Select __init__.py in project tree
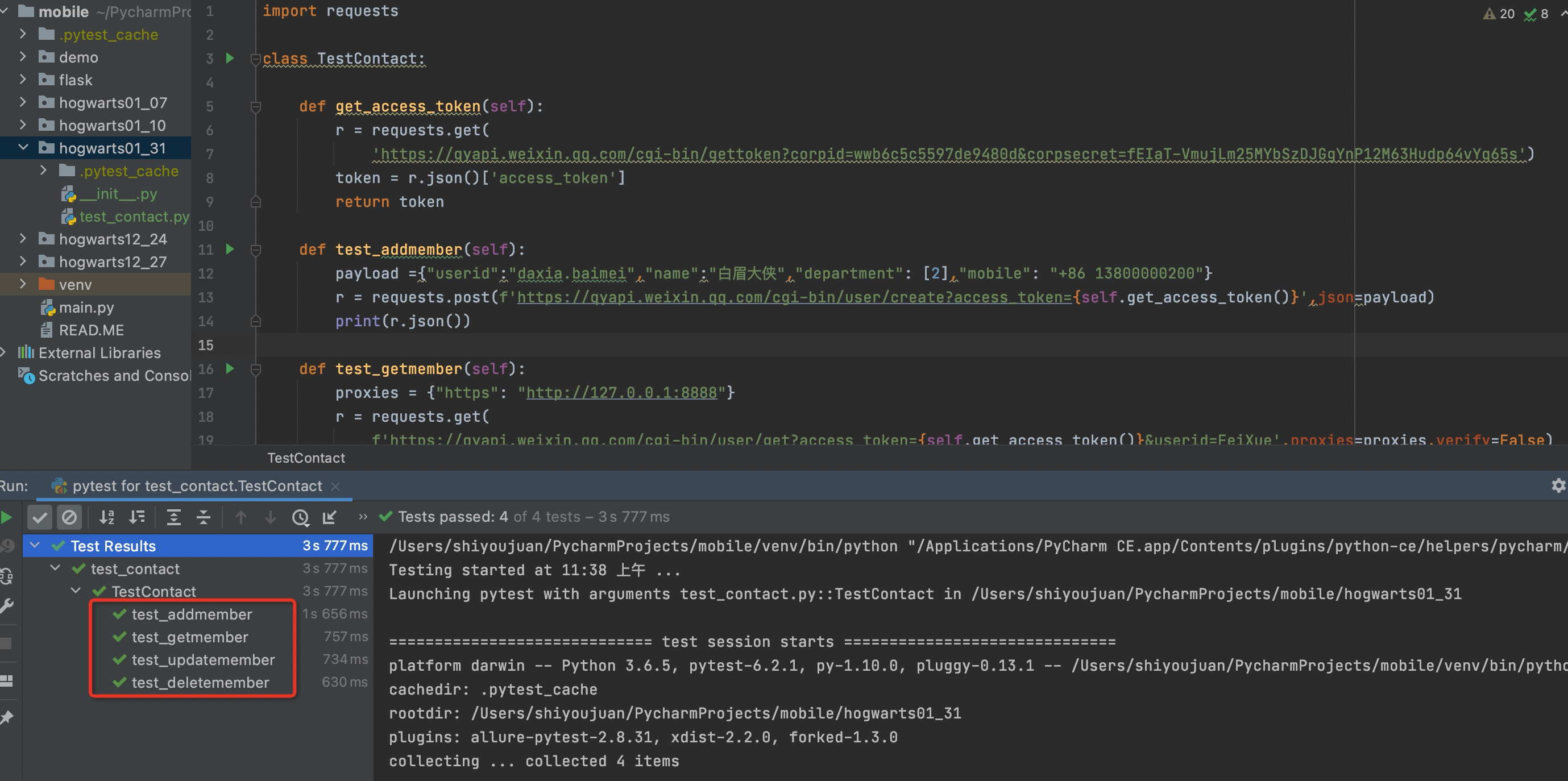Viewport: 1568px width, 781px height. pyautogui.click(x=110, y=194)
